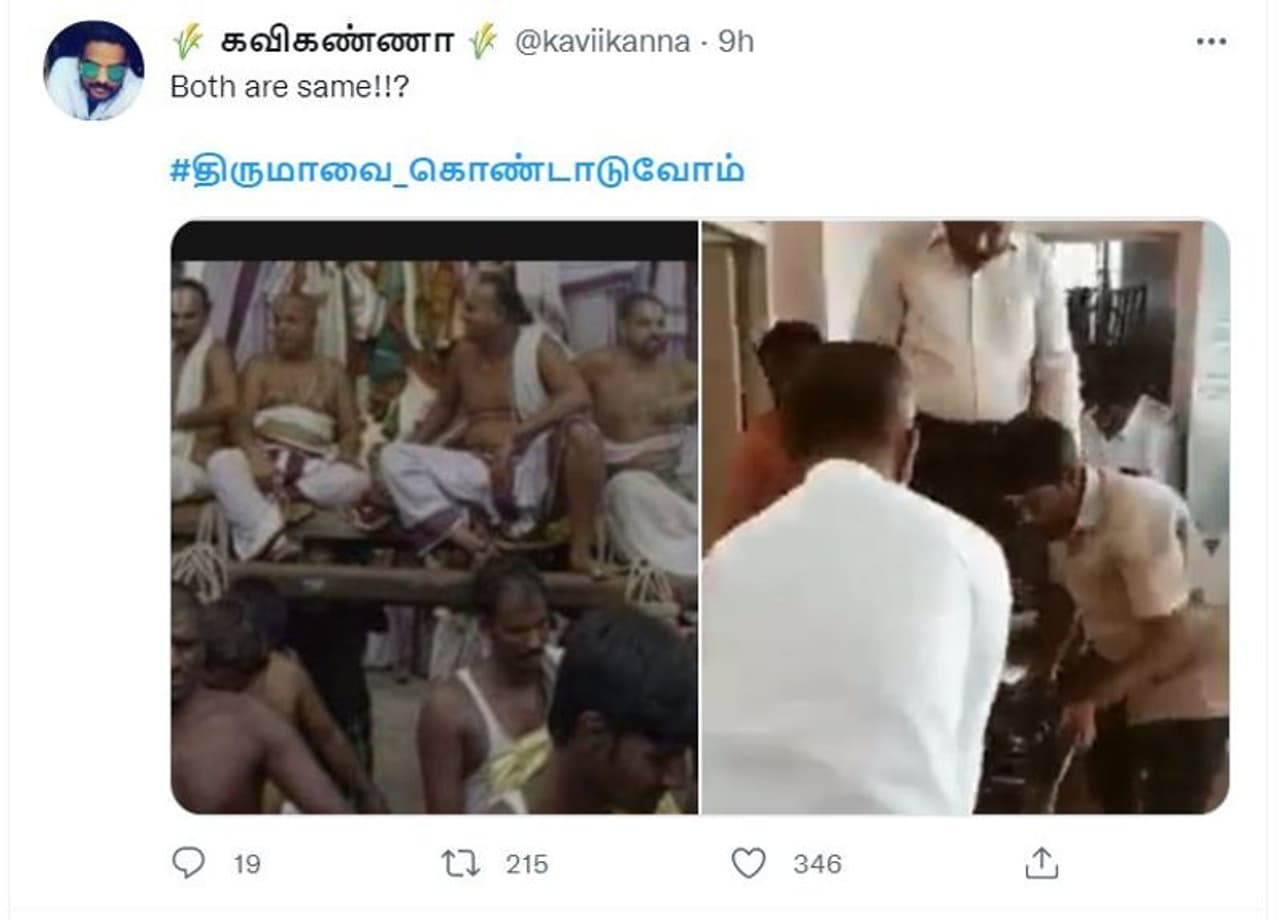Image resolution: width=1280 pixels, height=920 pixels.
Task: Open the left photo of seated priests
Action: coord(435,530)
